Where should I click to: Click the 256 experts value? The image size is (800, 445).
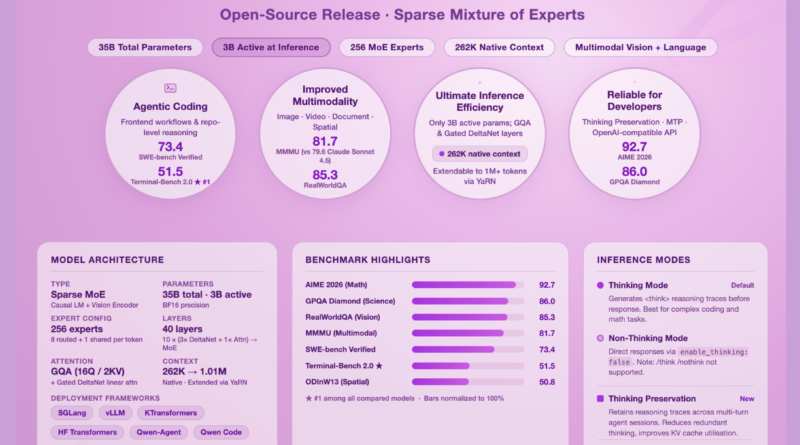coord(77,329)
